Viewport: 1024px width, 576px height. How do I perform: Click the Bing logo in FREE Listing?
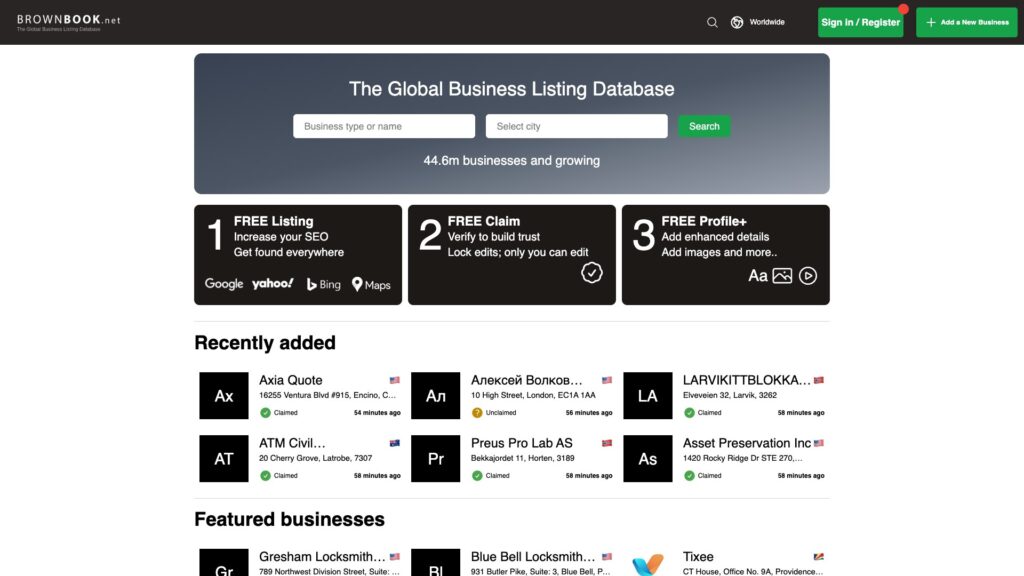click(323, 284)
